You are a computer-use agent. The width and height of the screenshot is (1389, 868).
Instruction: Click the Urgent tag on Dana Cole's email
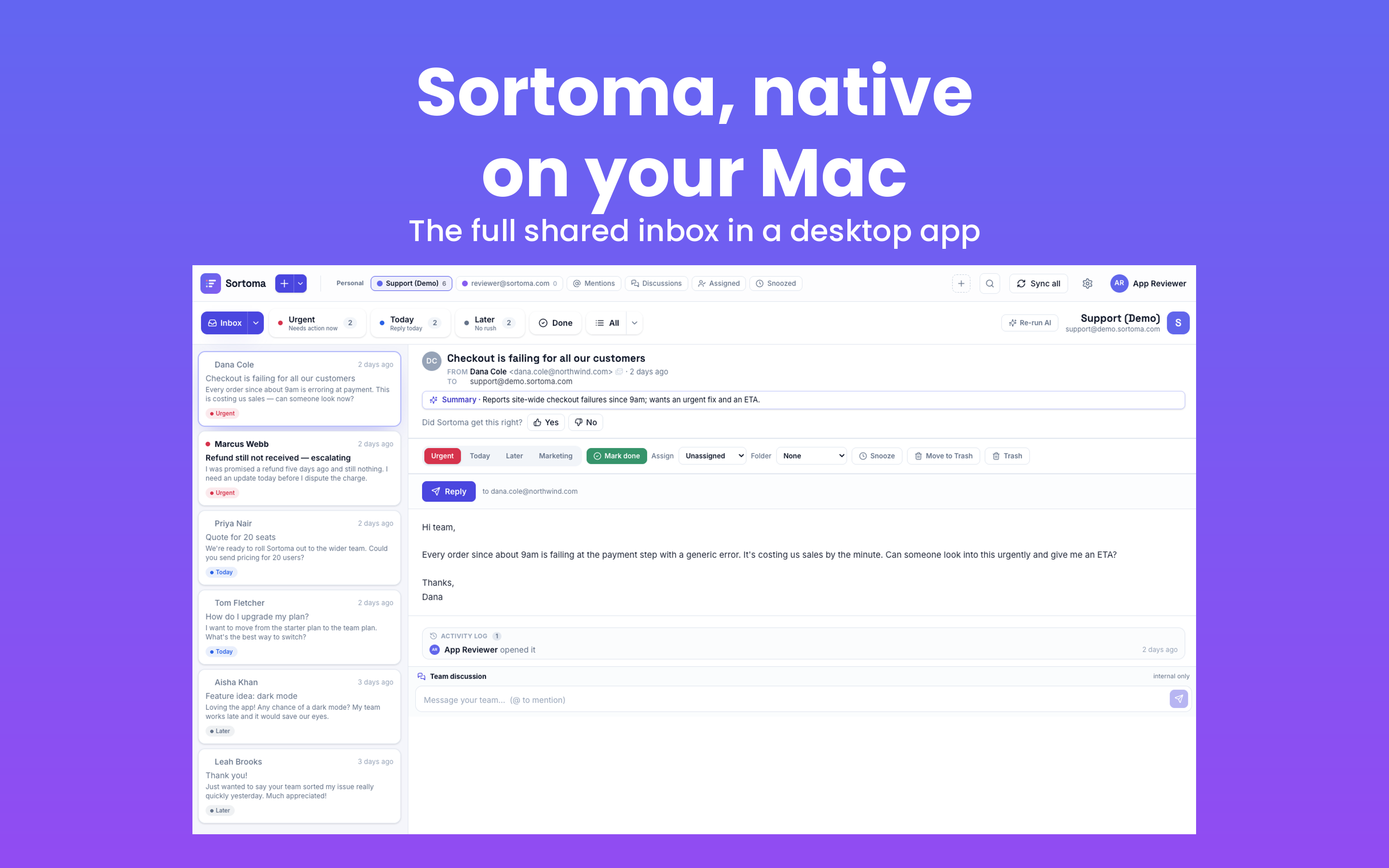point(223,414)
